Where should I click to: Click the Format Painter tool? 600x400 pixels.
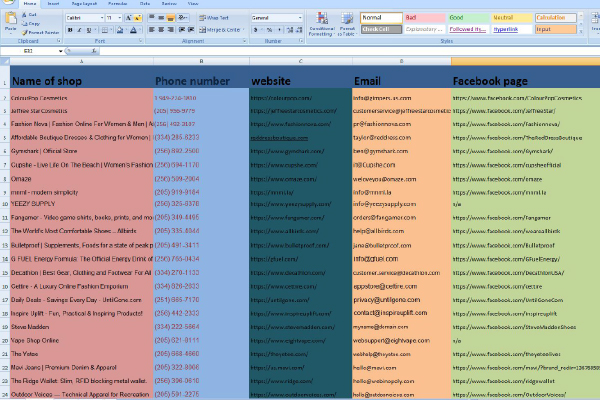pyautogui.click(x=35, y=32)
